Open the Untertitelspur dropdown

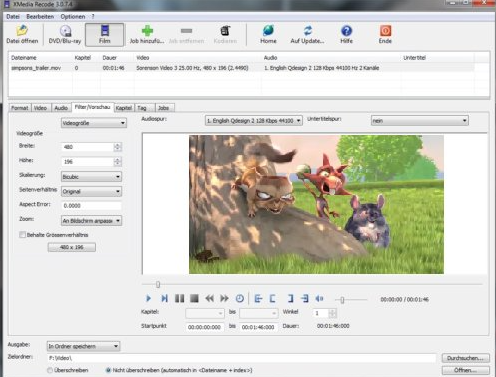420,121
